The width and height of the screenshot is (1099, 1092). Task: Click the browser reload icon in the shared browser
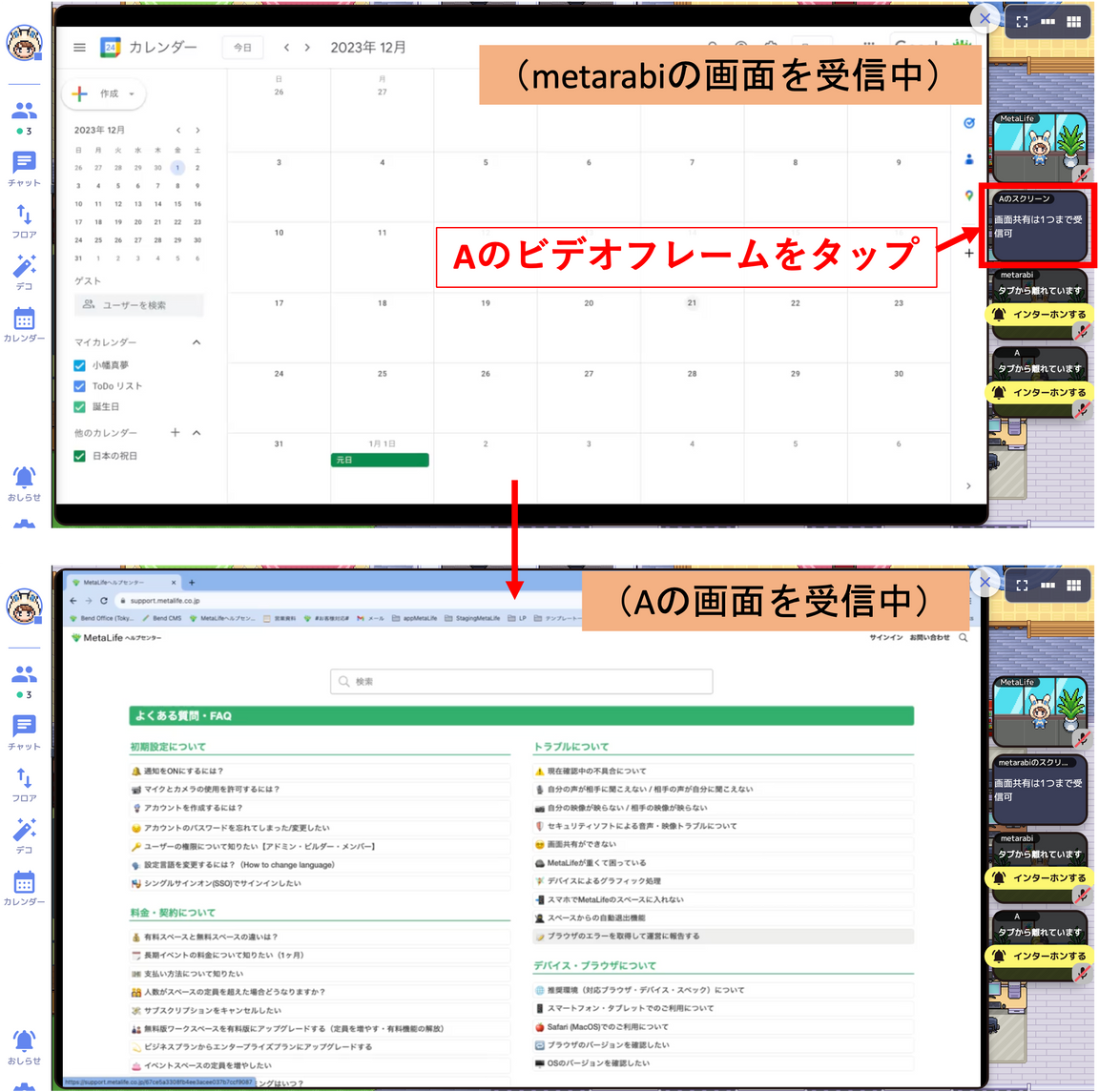pos(104,601)
